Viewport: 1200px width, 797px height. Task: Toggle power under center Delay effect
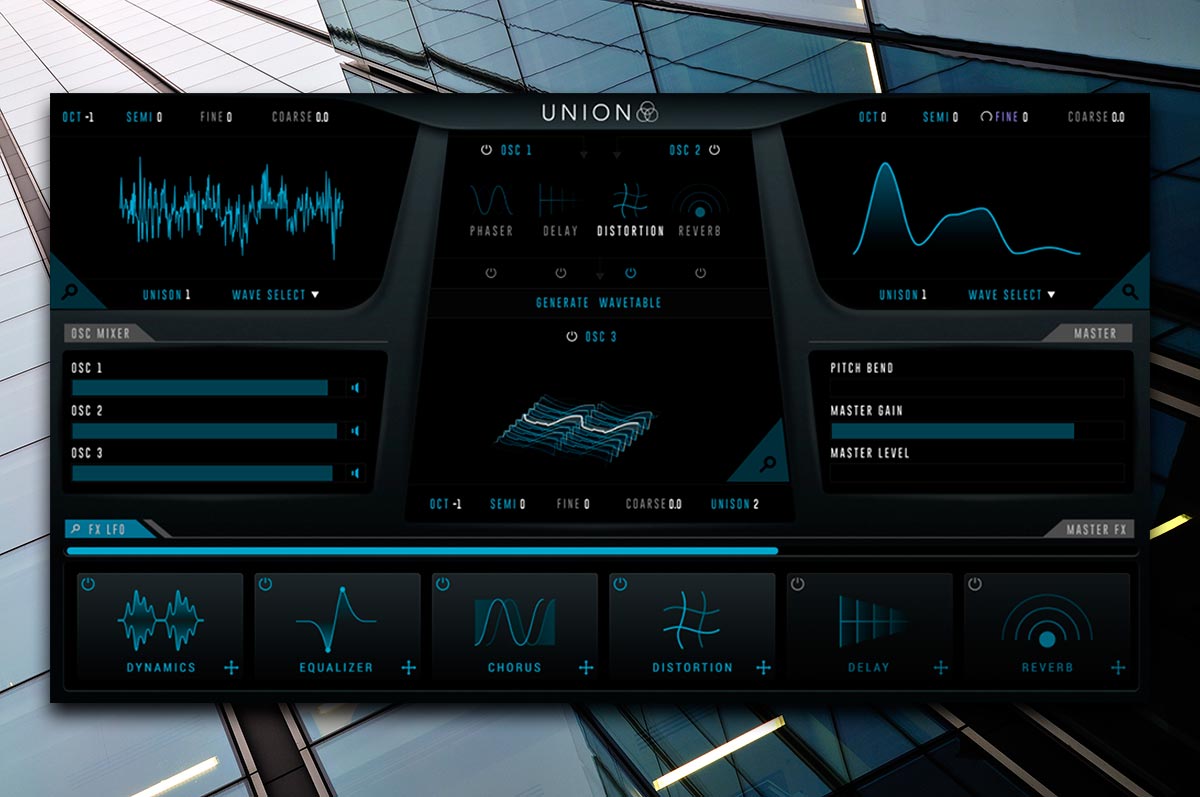(560, 273)
